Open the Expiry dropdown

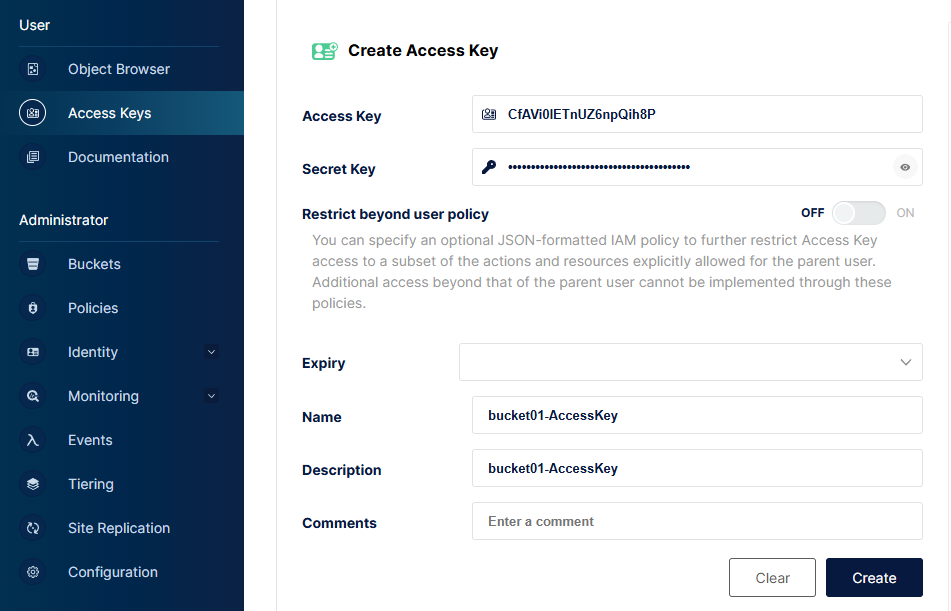(690, 362)
